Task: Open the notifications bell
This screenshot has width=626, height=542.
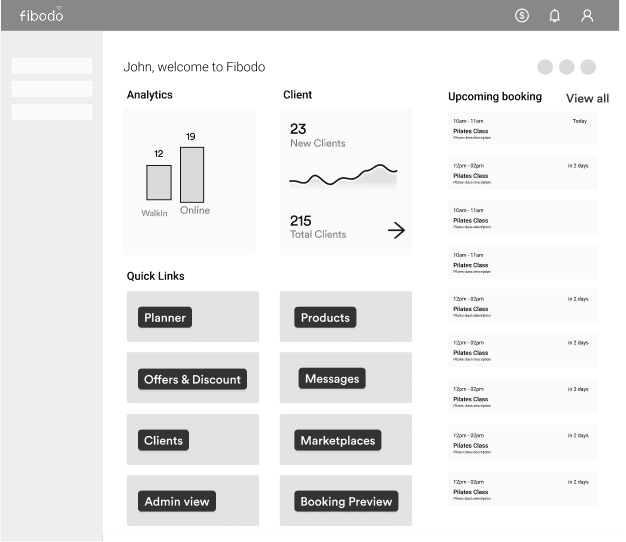Action: click(x=554, y=16)
